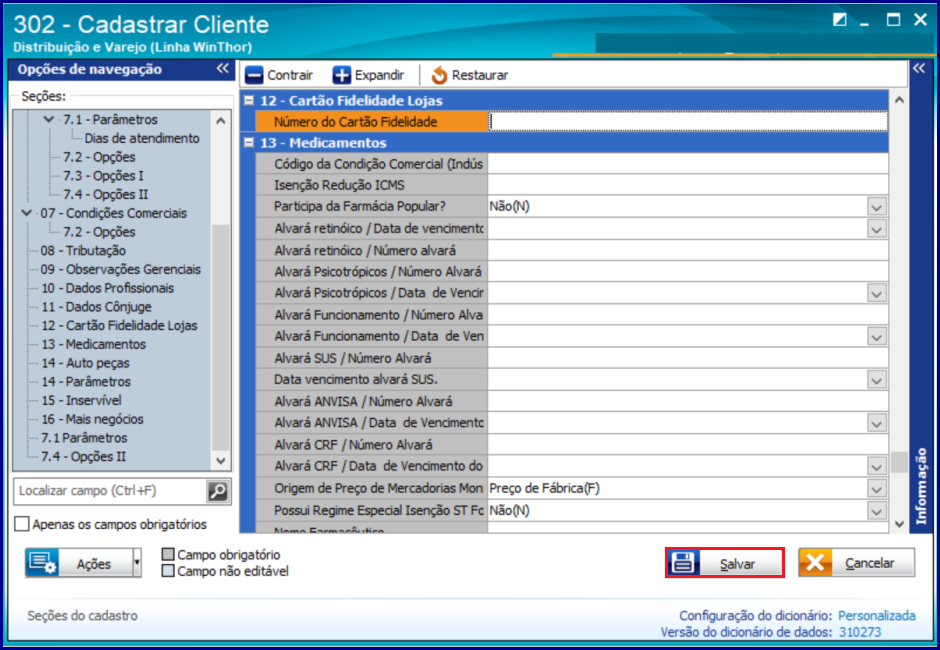Click the fields grid scrollbar down arrow
The height and width of the screenshot is (650, 940).
point(899,523)
